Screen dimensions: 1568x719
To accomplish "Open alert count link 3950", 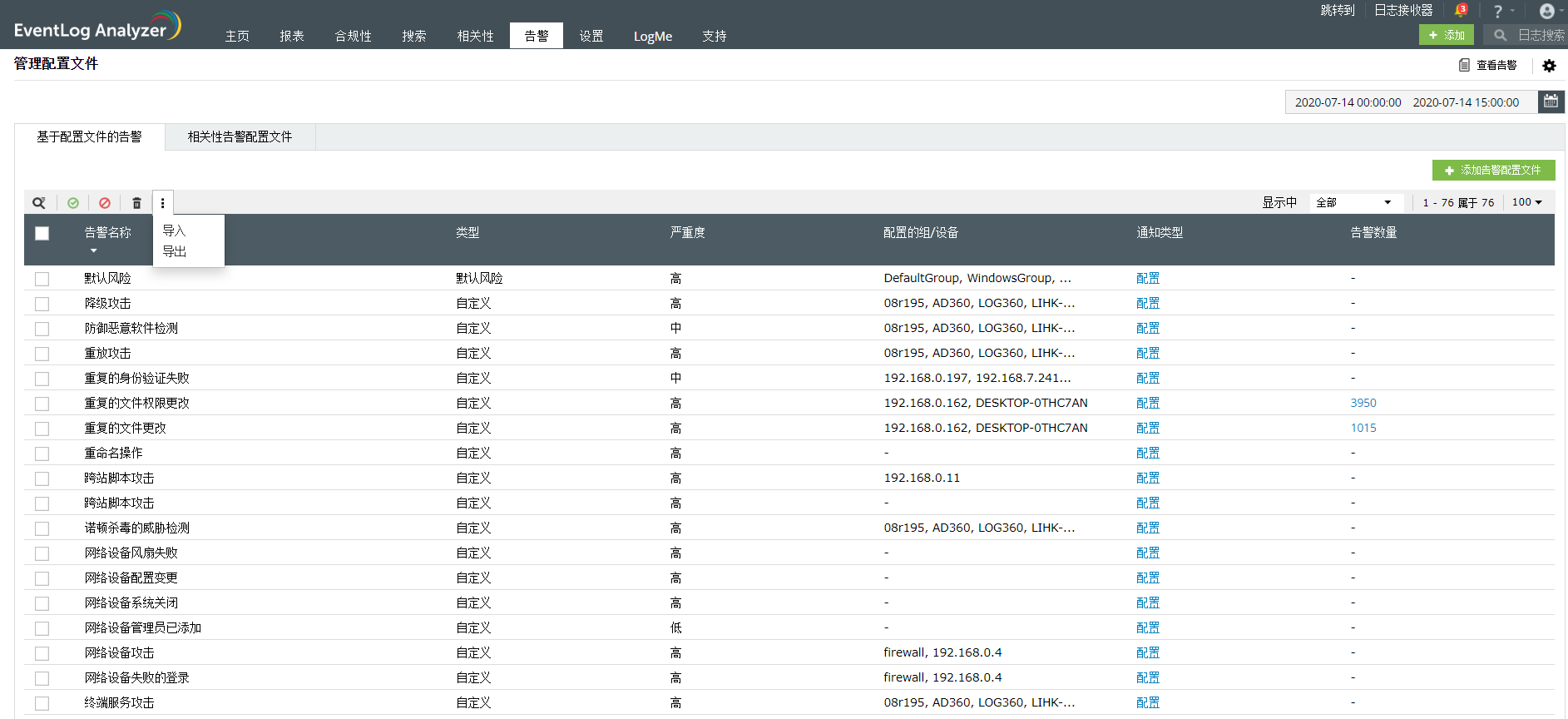I will (1363, 403).
